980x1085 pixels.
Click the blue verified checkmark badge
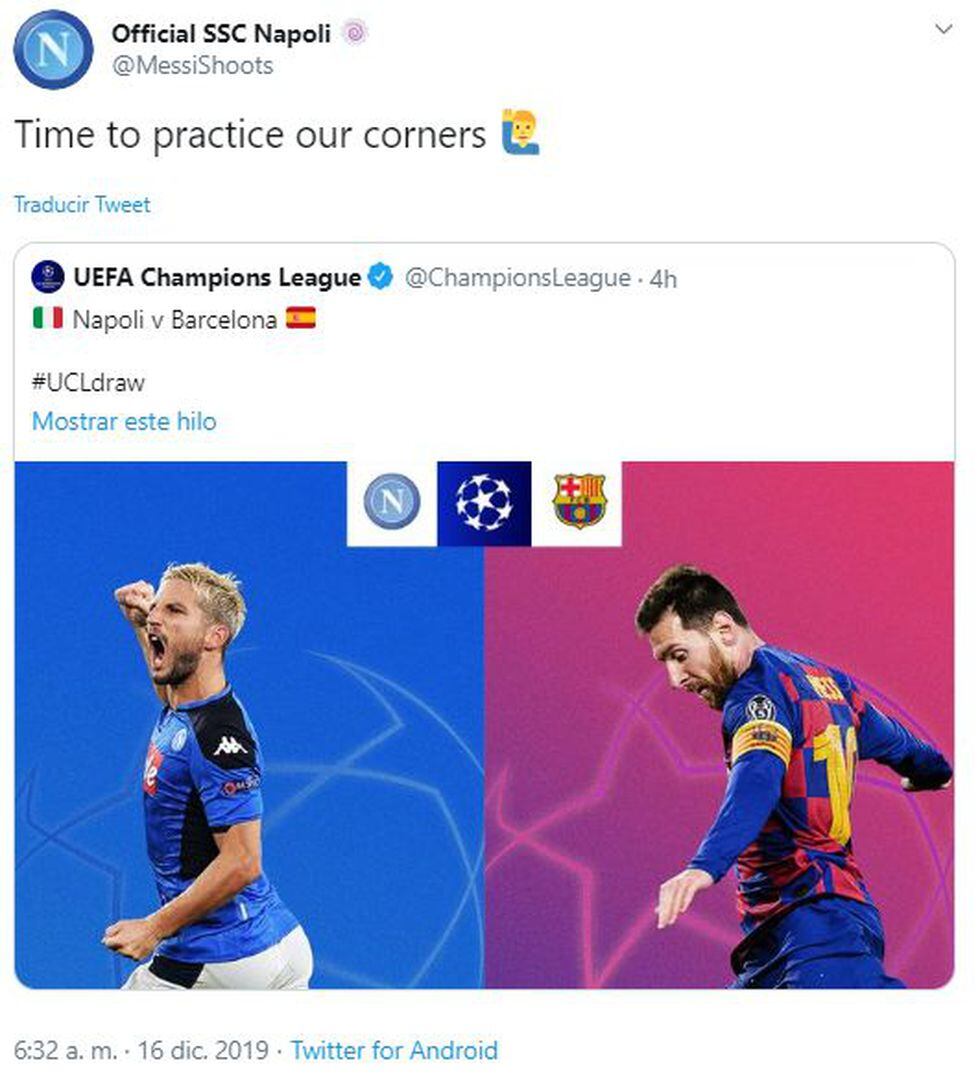(381, 277)
